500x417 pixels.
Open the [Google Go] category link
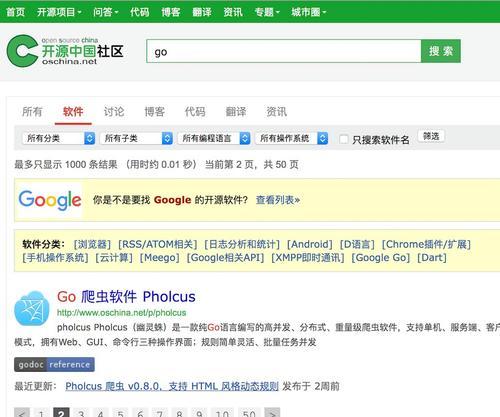coord(381,258)
